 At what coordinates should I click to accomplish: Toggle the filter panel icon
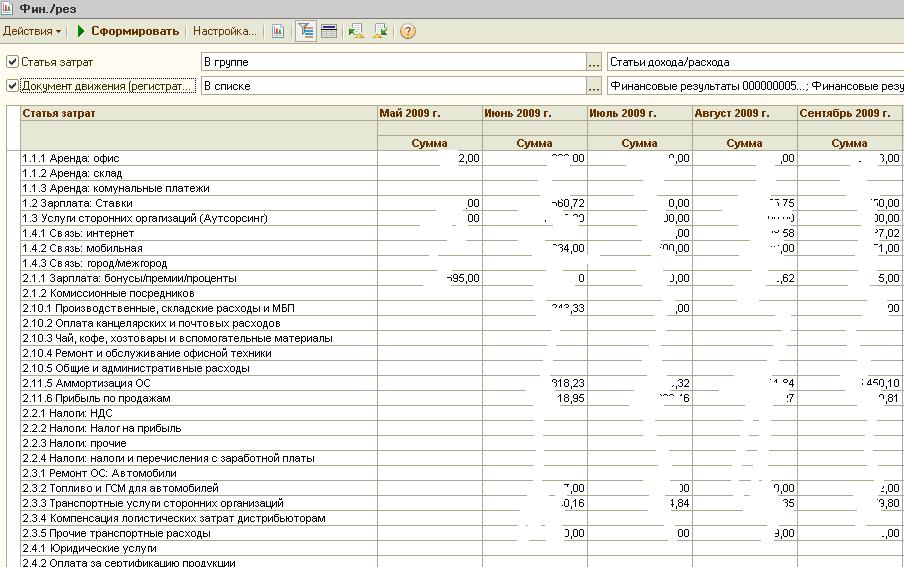(306, 31)
